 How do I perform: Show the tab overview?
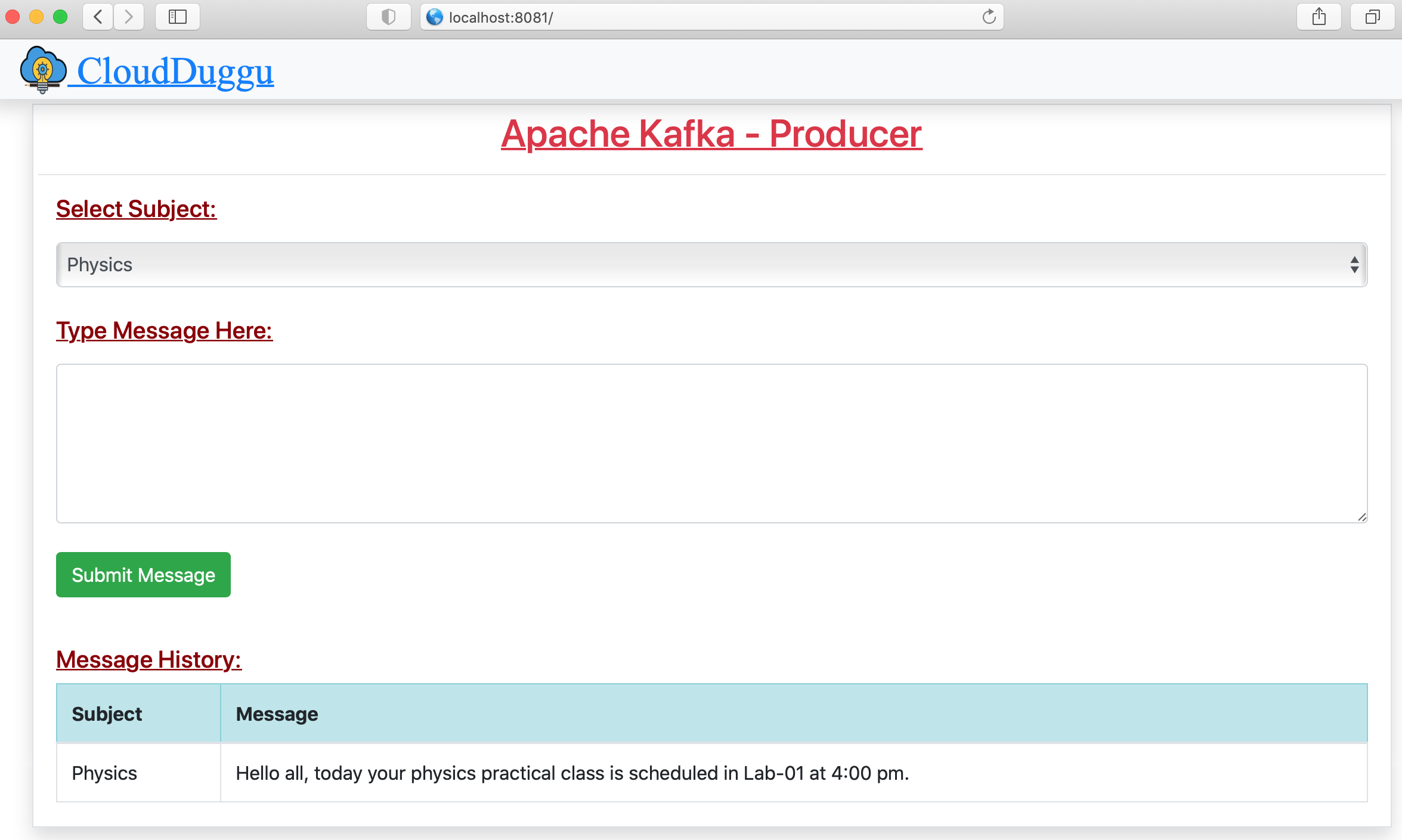pos(1372,17)
